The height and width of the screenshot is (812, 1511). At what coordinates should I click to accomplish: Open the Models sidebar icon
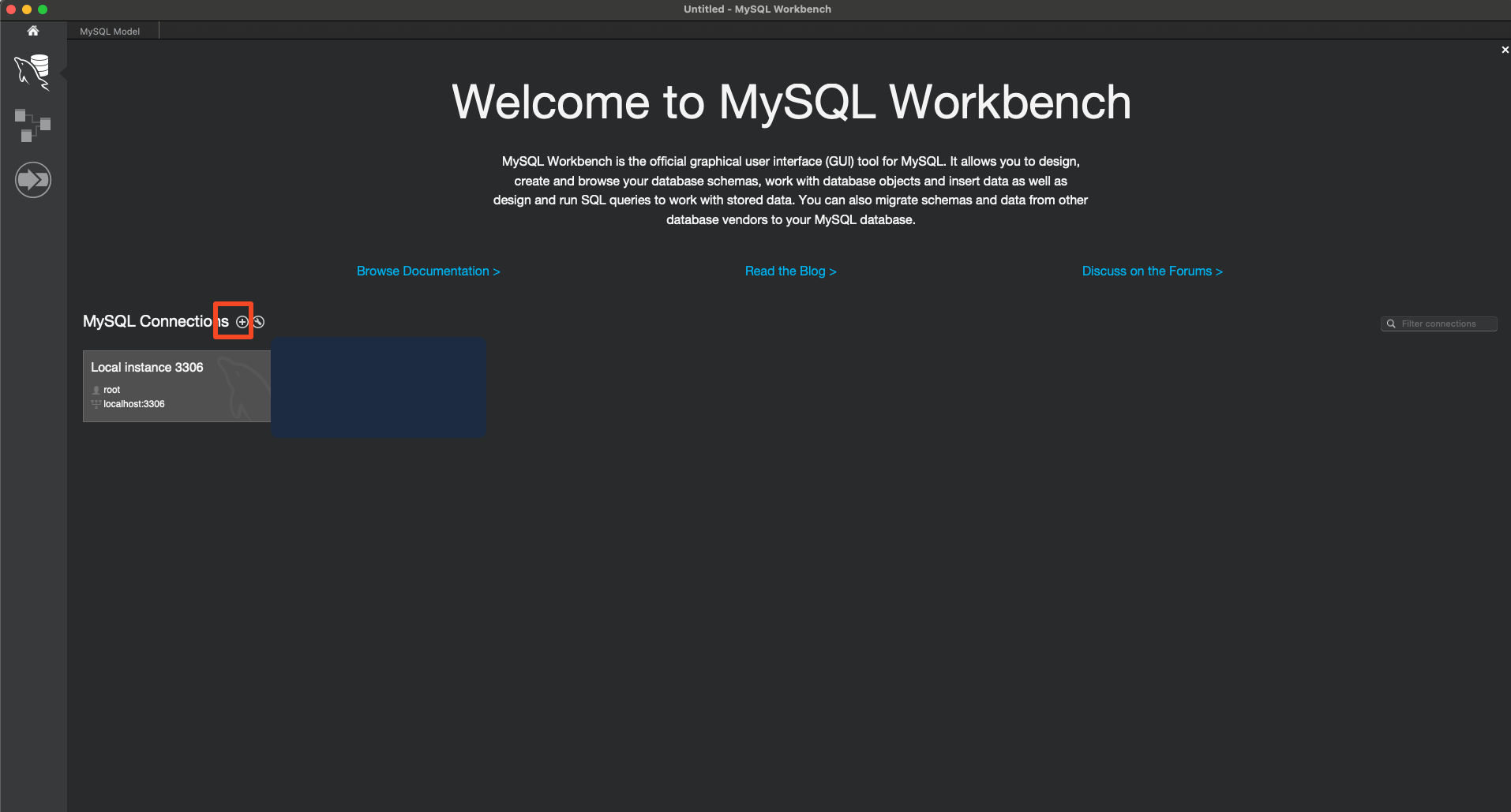click(32, 125)
